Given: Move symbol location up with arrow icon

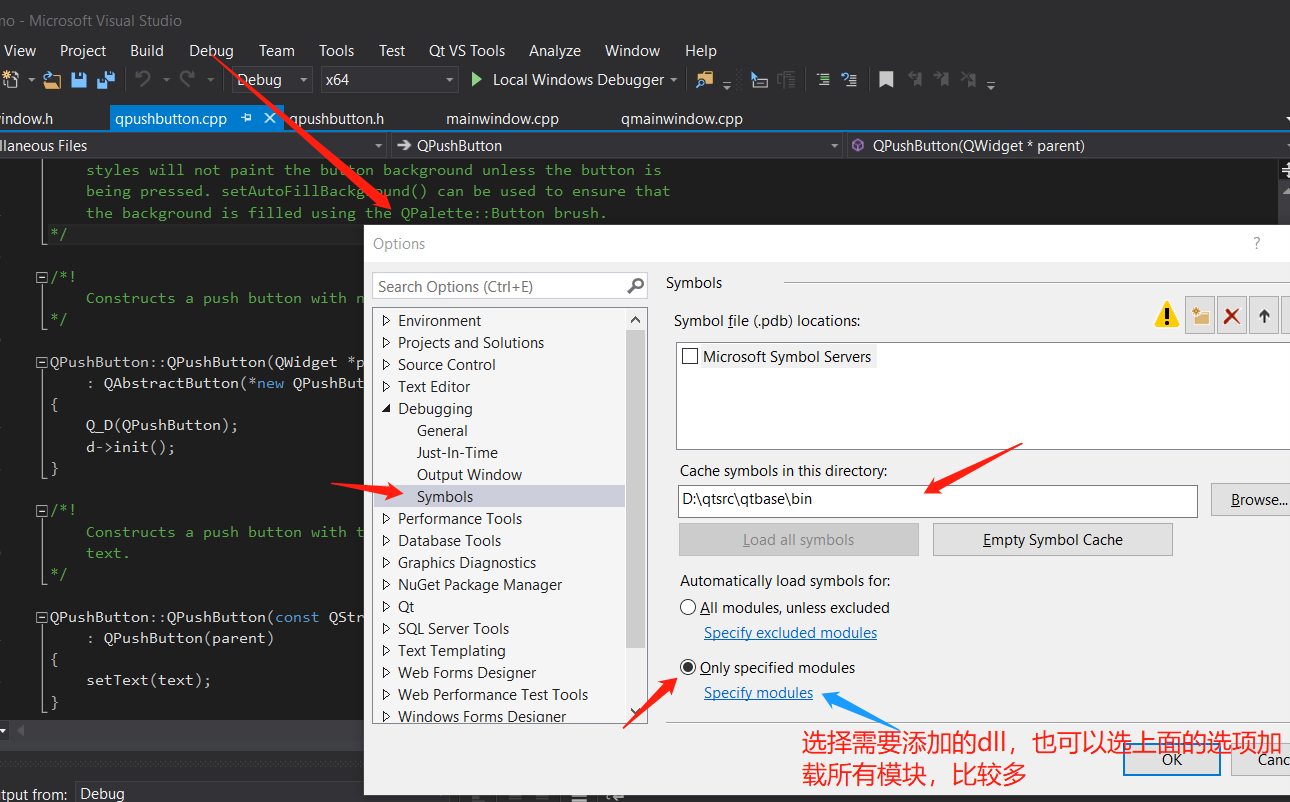Looking at the screenshot, I should click(x=1264, y=316).
